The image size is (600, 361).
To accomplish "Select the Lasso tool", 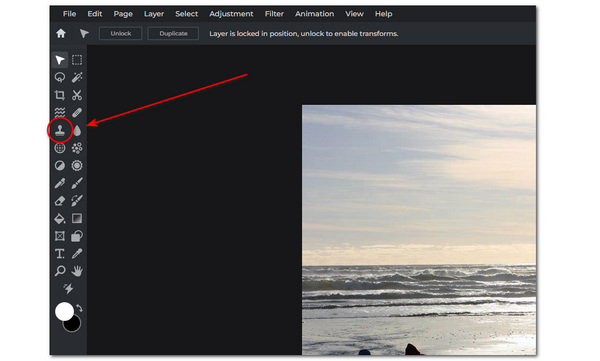I will (60, 77).
